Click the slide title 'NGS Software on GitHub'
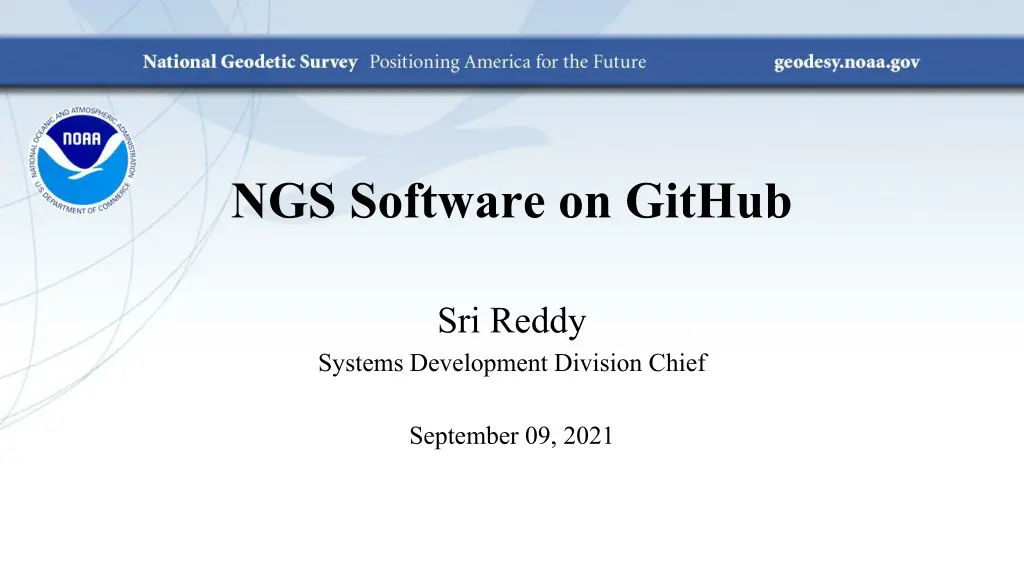1024x576 pixels. point(511,201)
